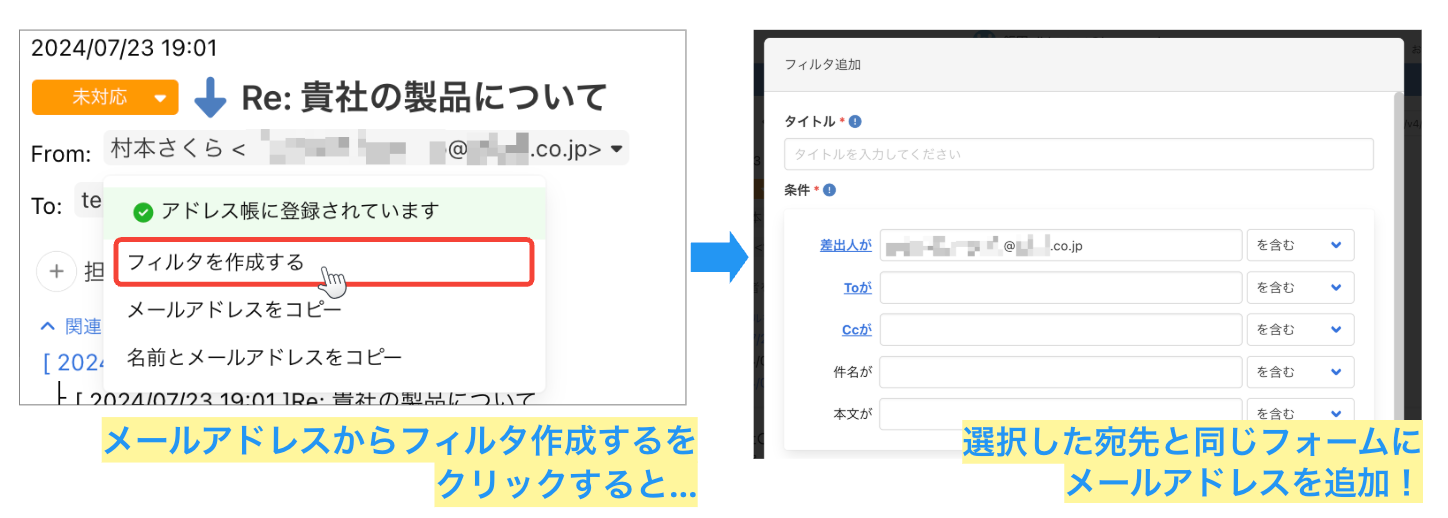Open を含む dropdown for 差出人が row

(x=1300, y=245)
